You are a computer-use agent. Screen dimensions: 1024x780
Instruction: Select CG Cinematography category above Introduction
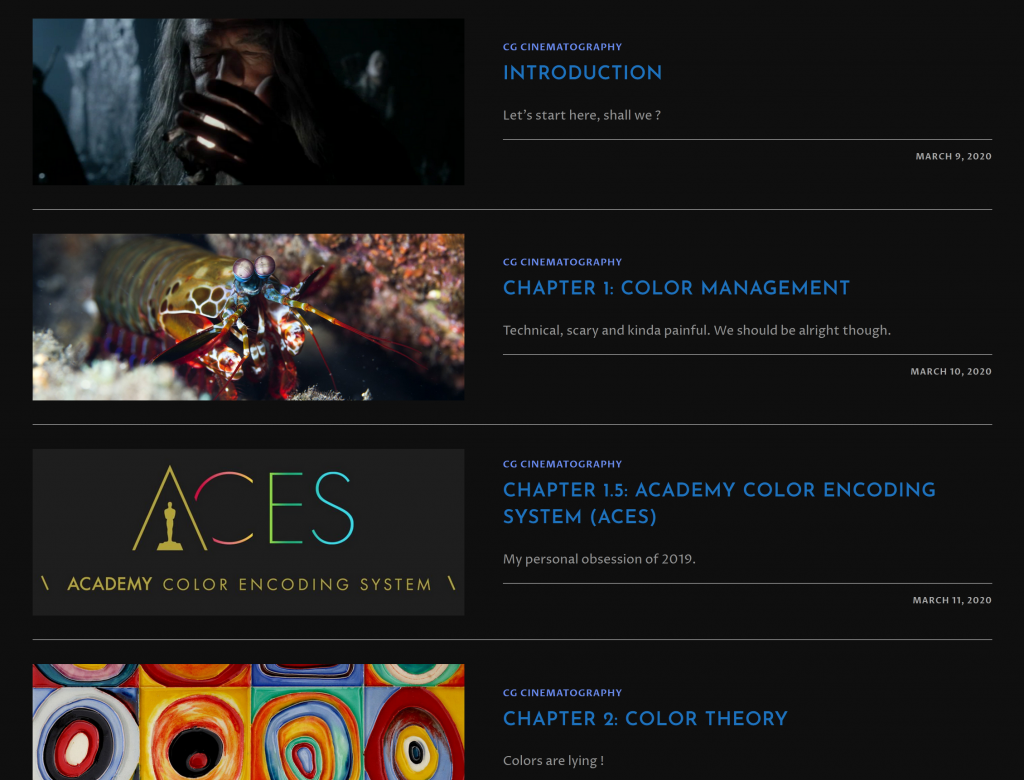point(562,47)
